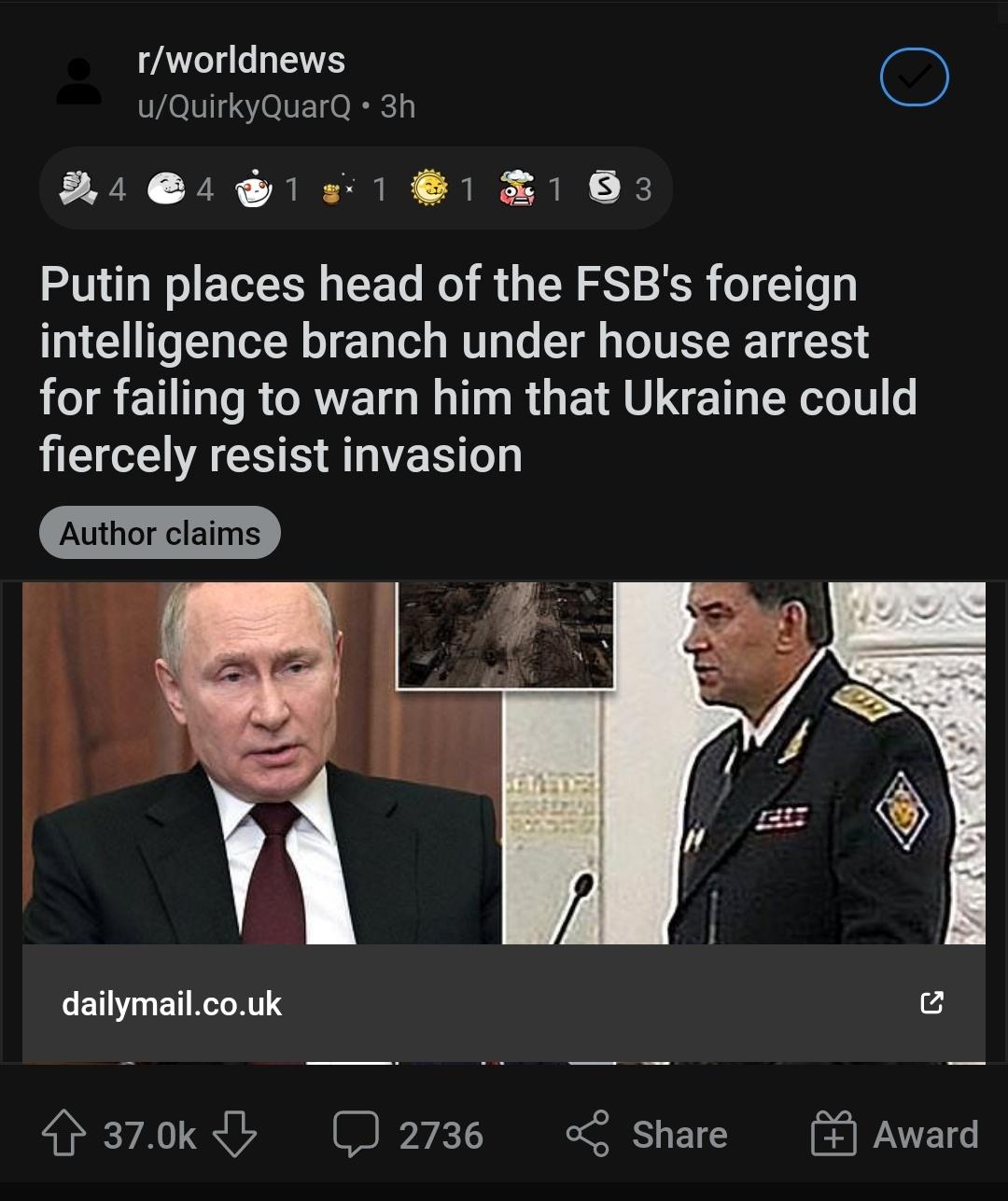Open the comments bubble icon
The image size is (1008, 1201).
click(x=356, y=1134)
